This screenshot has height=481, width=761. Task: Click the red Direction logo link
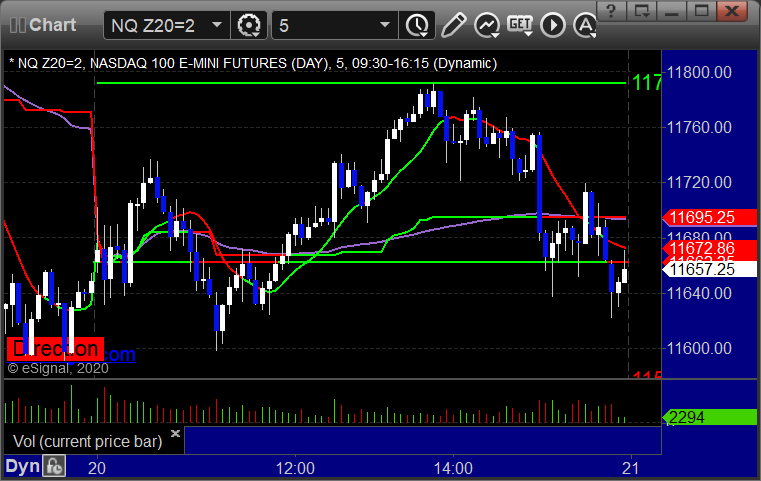(x=55, y=349)
